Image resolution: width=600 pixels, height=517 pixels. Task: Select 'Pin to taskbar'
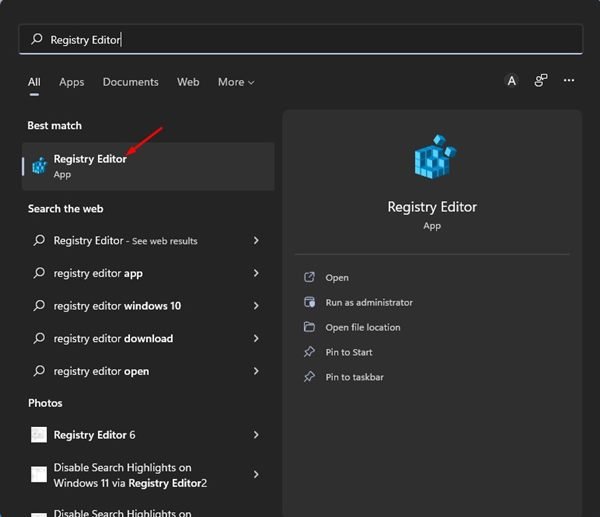[354, 377]
